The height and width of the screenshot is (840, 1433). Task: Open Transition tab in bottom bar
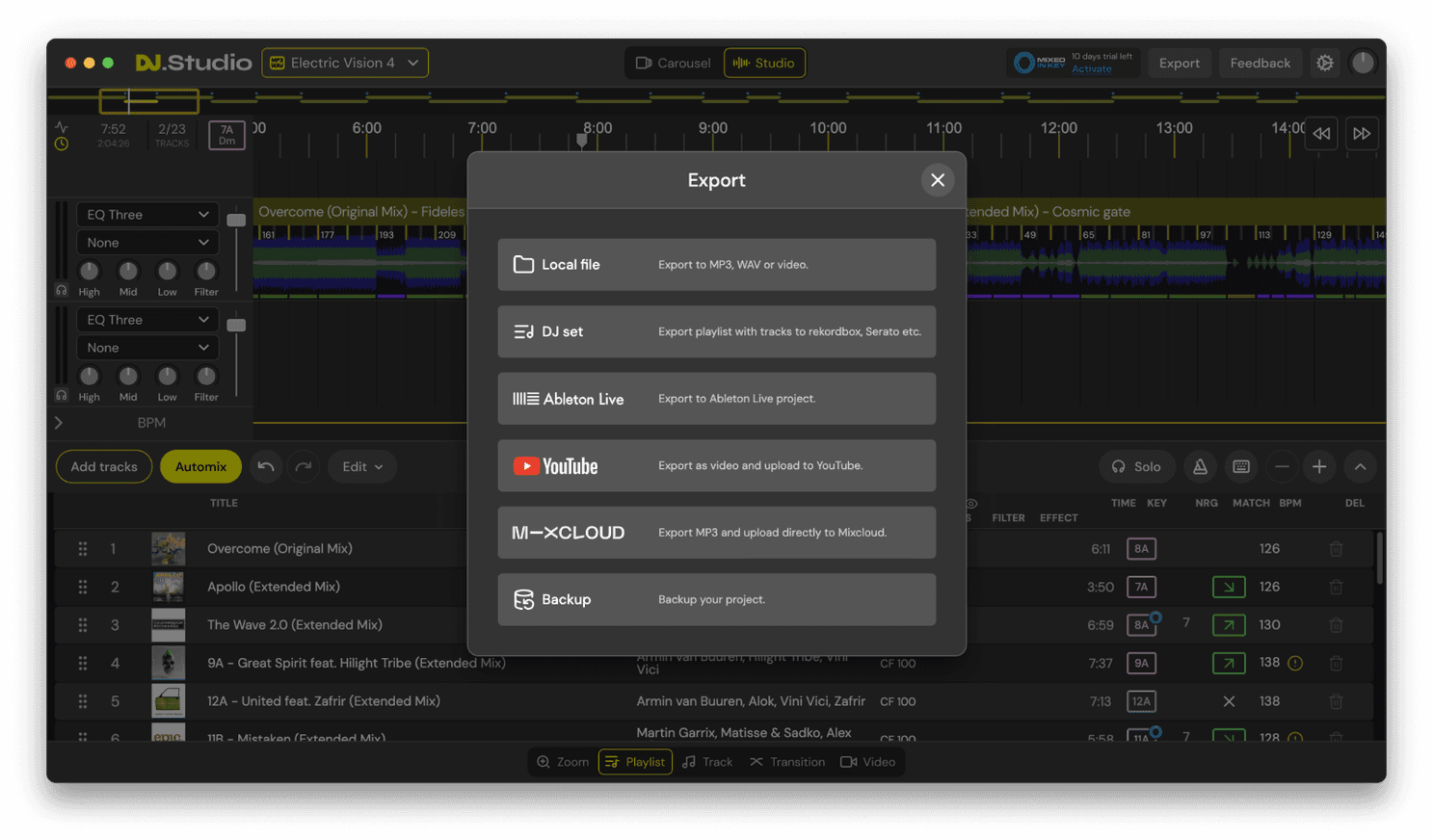click(x=787, y=762)
